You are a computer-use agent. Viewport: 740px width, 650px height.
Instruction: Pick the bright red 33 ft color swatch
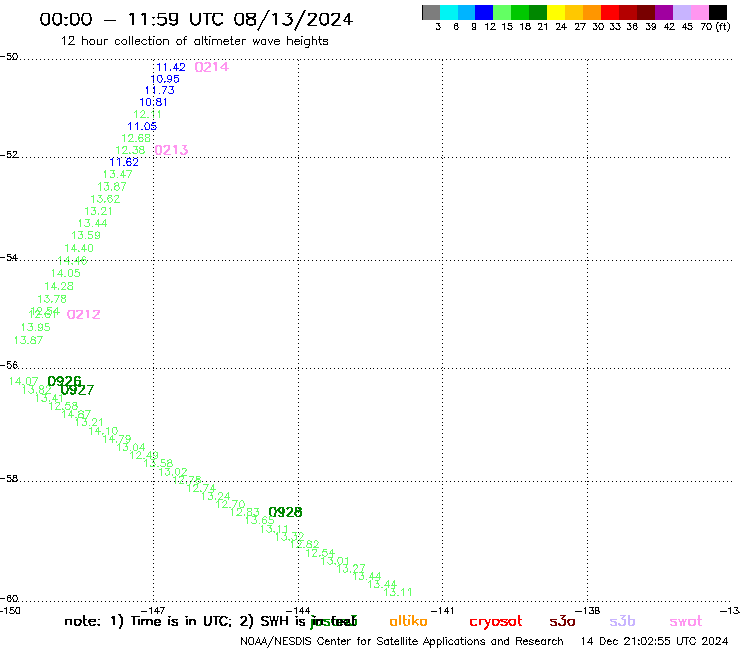coord(610,12)
